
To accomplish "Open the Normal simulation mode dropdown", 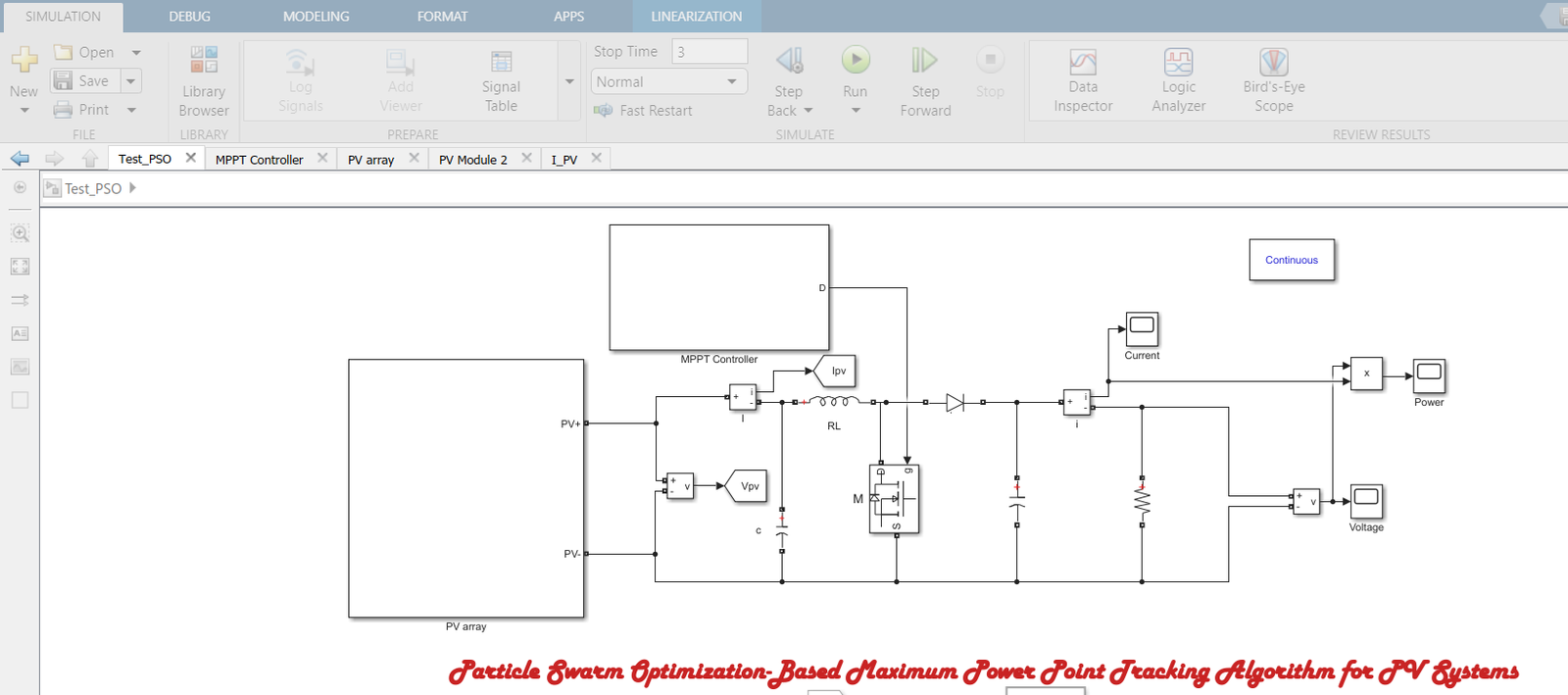I will coord(668,81).
